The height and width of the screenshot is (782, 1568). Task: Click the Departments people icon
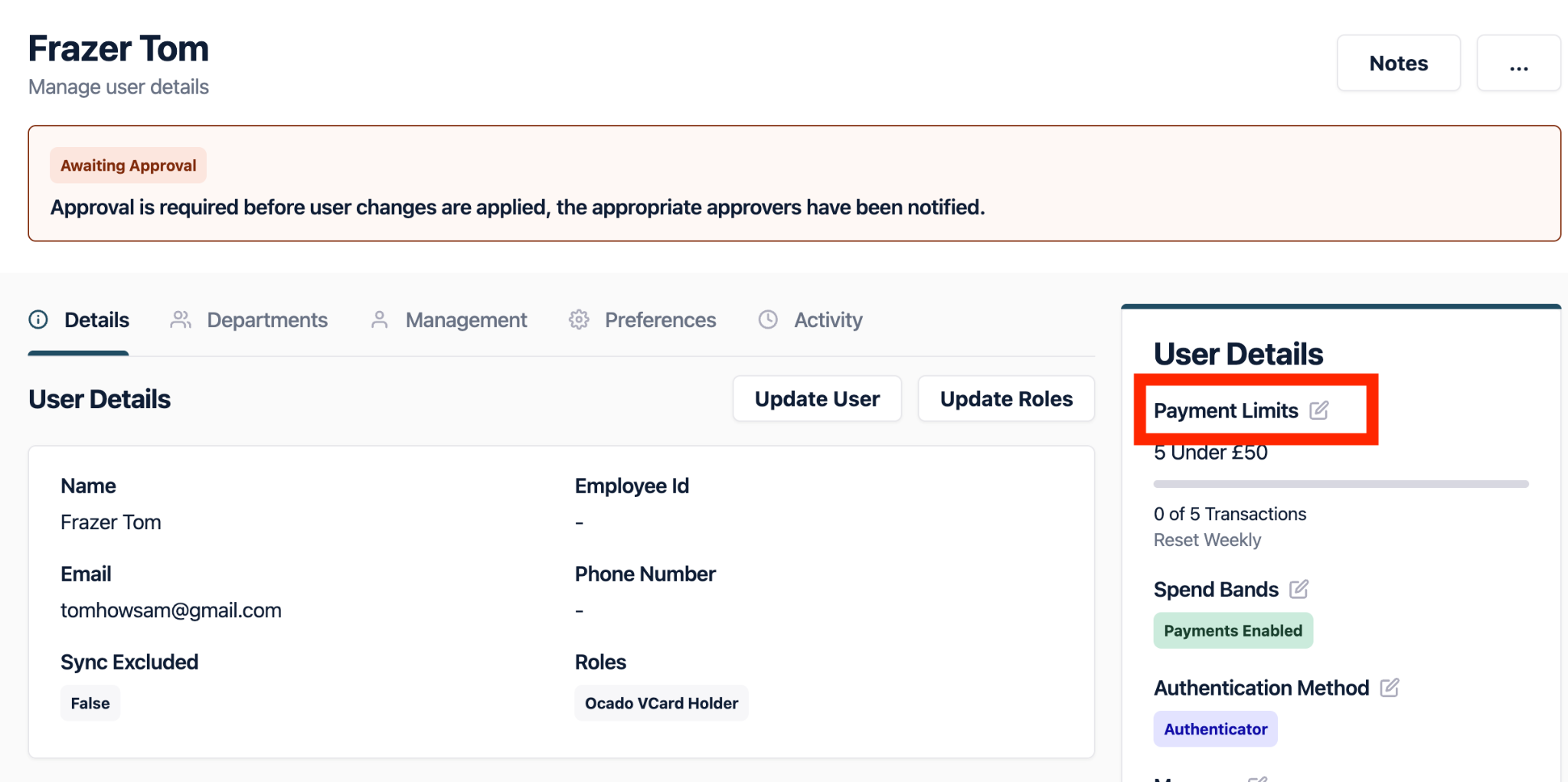181,319
